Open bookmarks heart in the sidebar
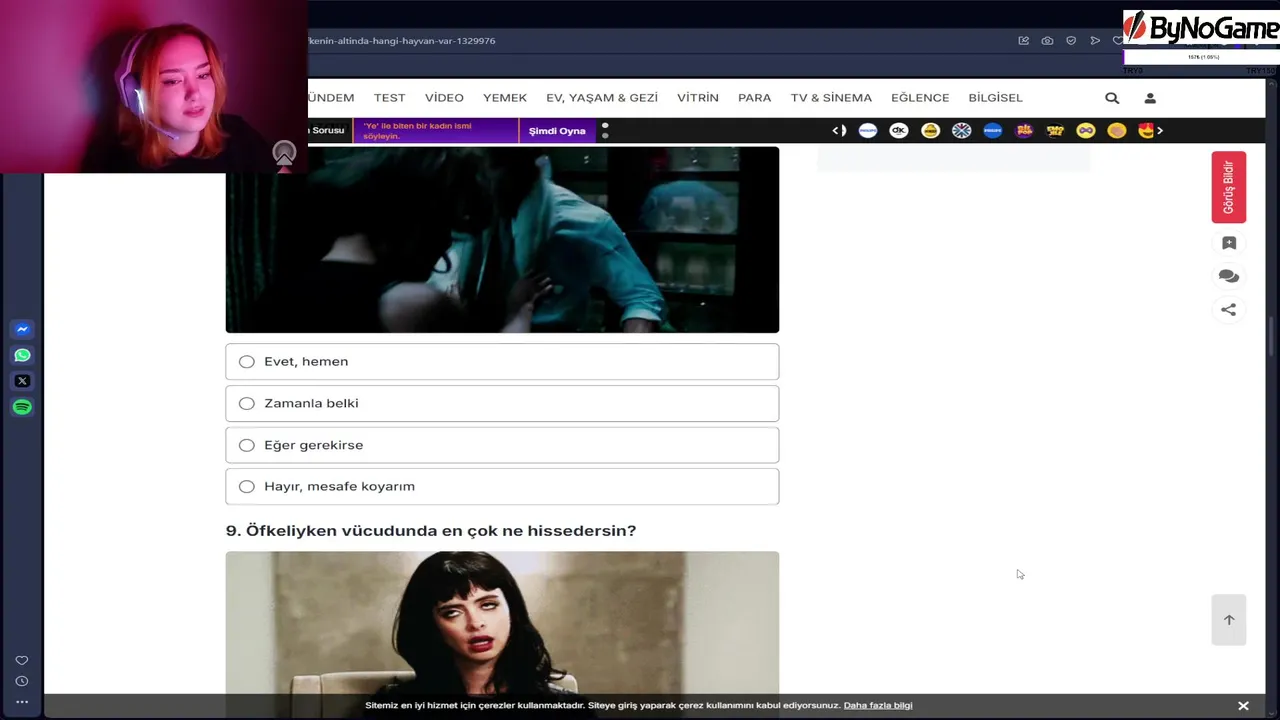The width and height of the screenshot is (1280, 720). coord(22,660)
